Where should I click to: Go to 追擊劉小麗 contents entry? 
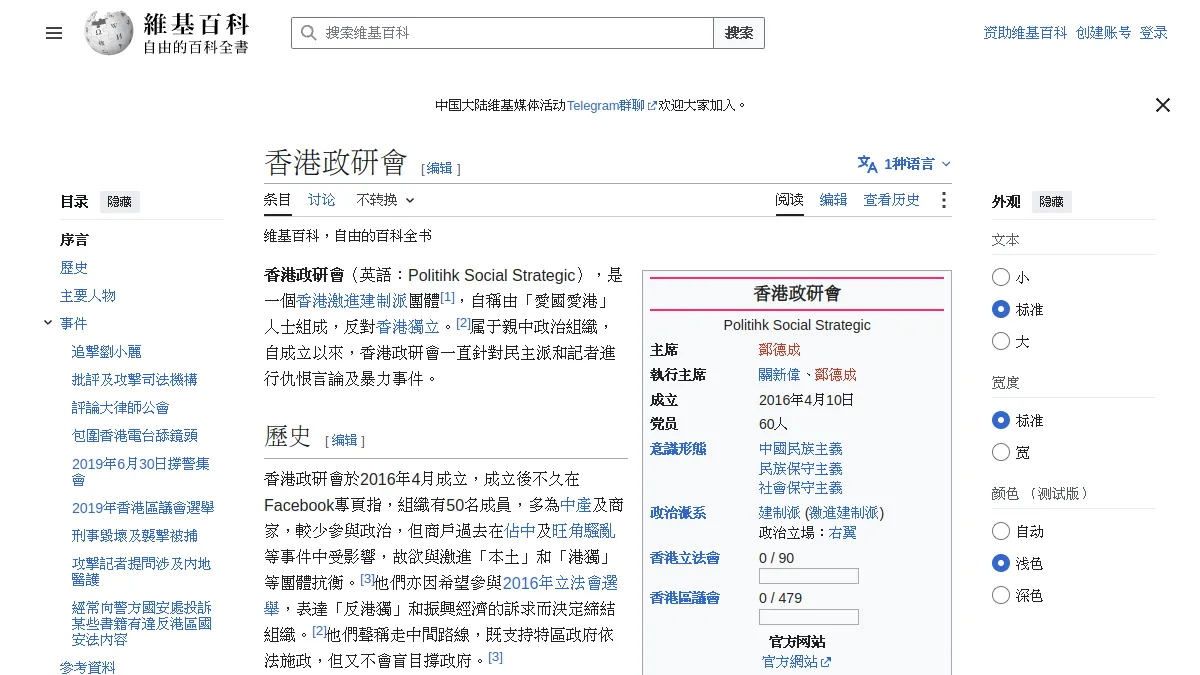pyautogui.click(x=107, y=352)
